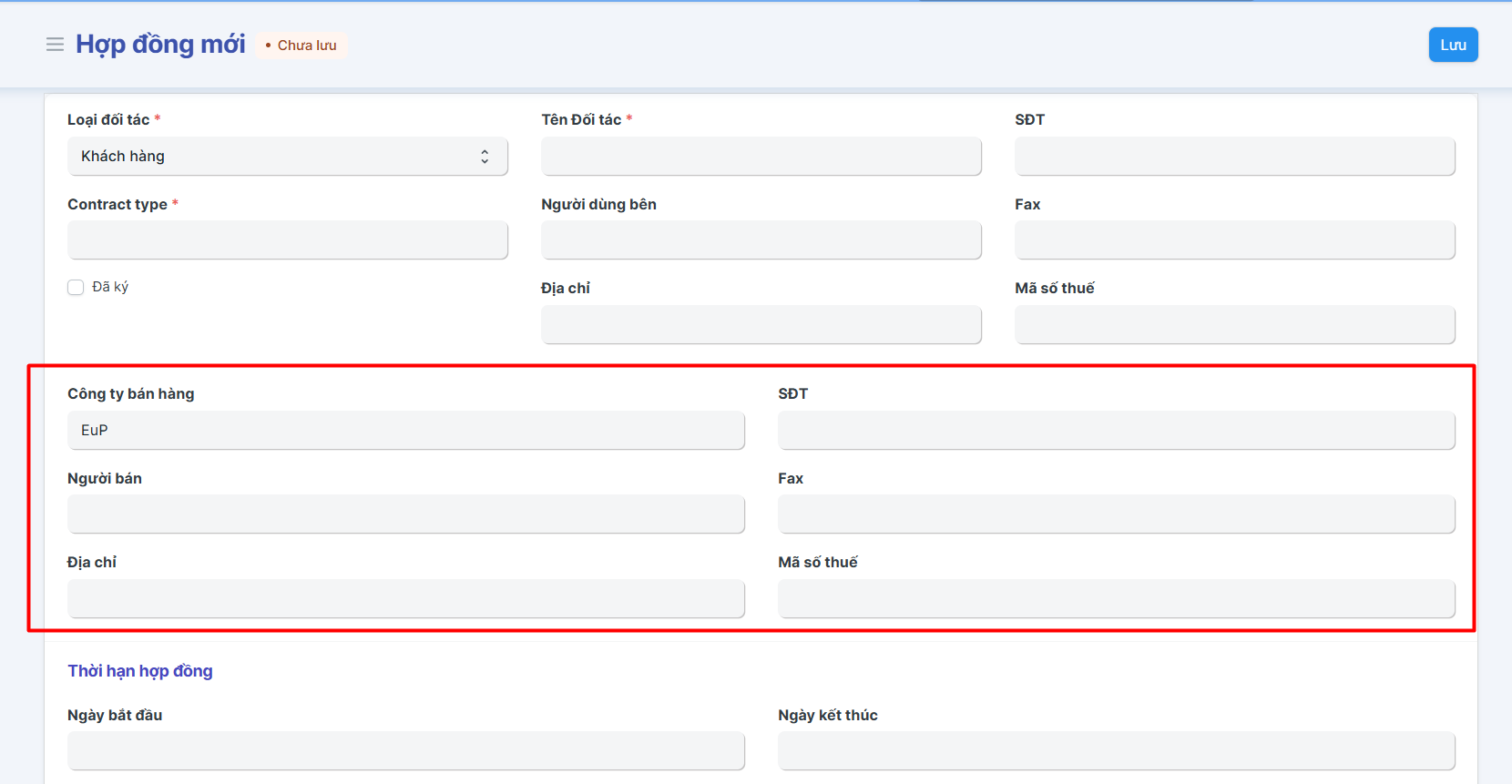The image size is (1512, 784).
Task: Select the Người bán input field
Action: [405, 514]
